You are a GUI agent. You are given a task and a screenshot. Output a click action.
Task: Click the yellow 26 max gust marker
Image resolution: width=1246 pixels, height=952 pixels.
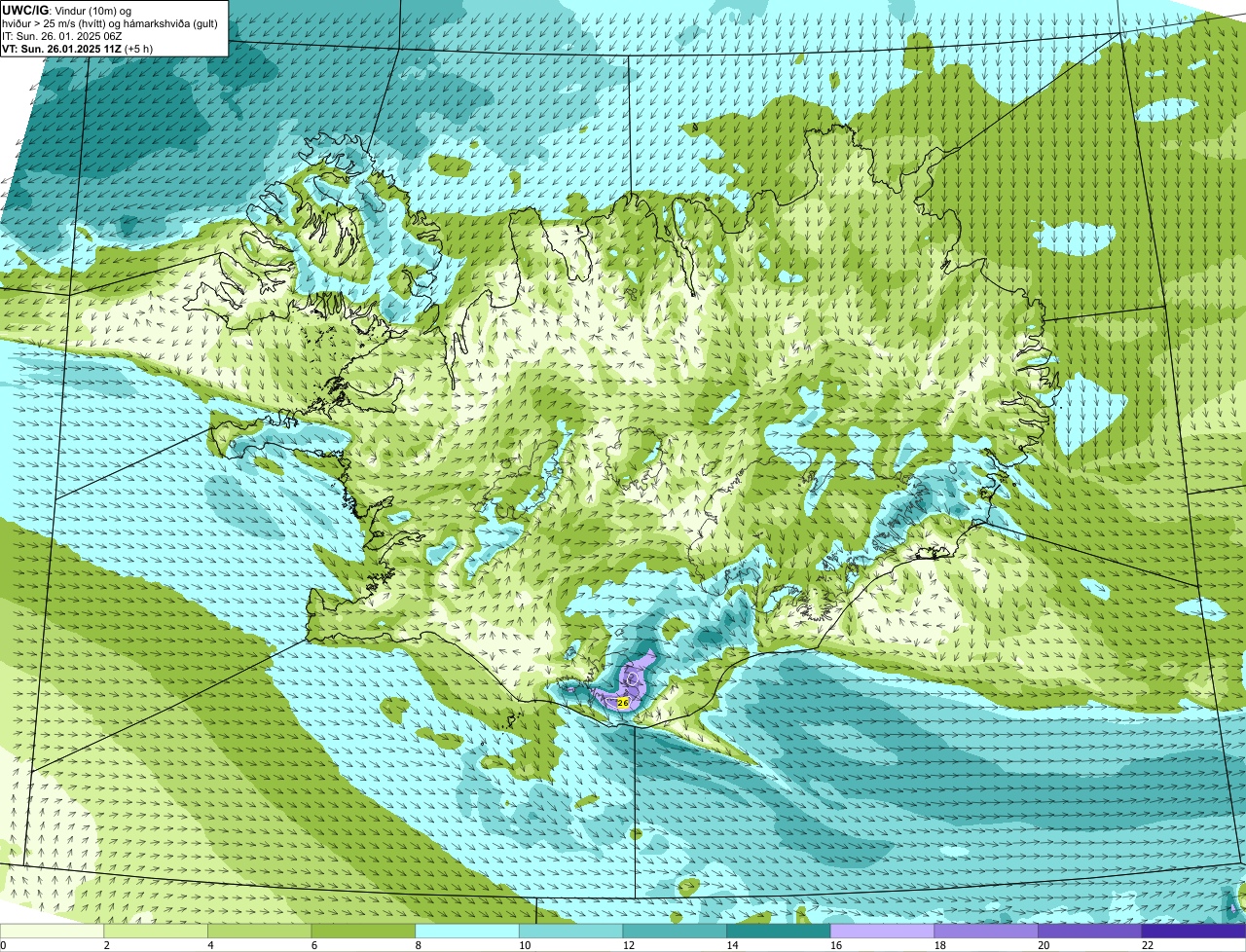[x=623, y=702]
